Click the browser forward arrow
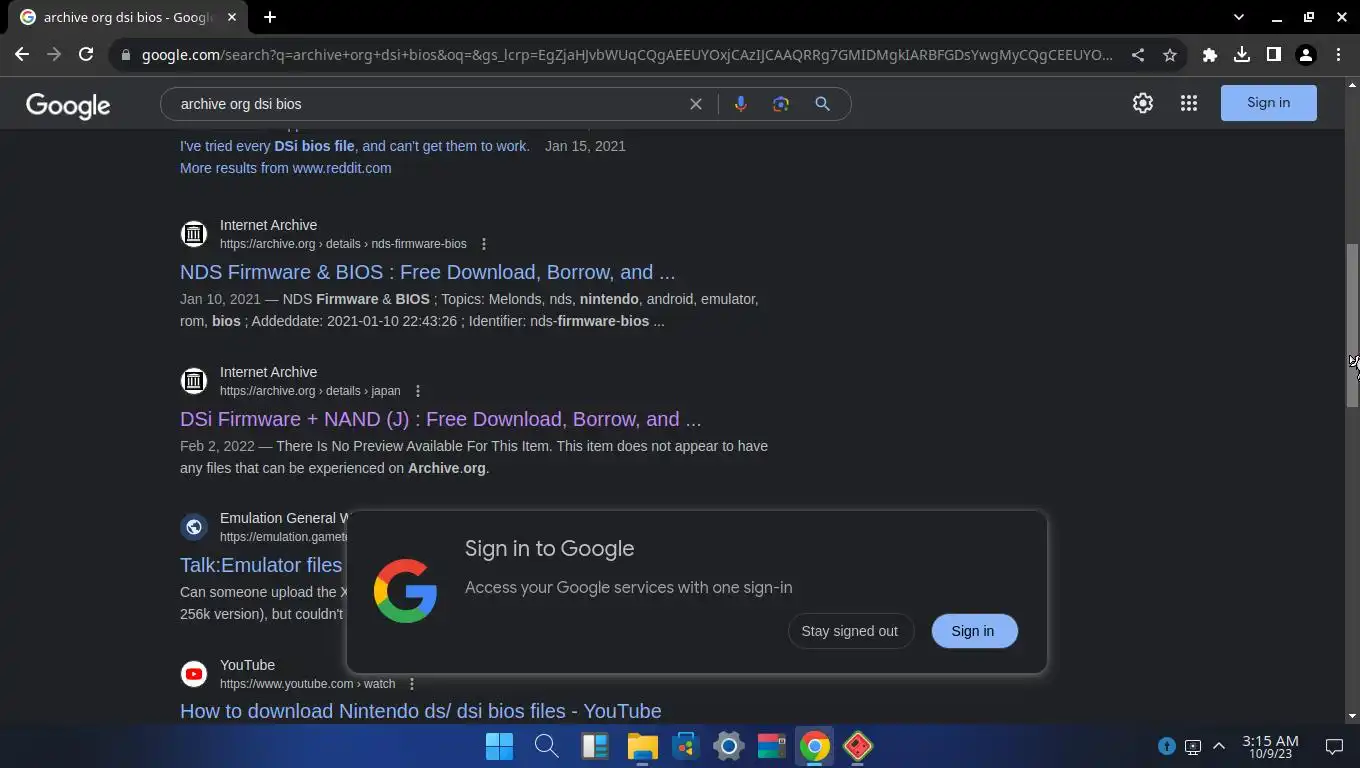The height and width of the screenshot is (768, 1360). click(54, 55)
